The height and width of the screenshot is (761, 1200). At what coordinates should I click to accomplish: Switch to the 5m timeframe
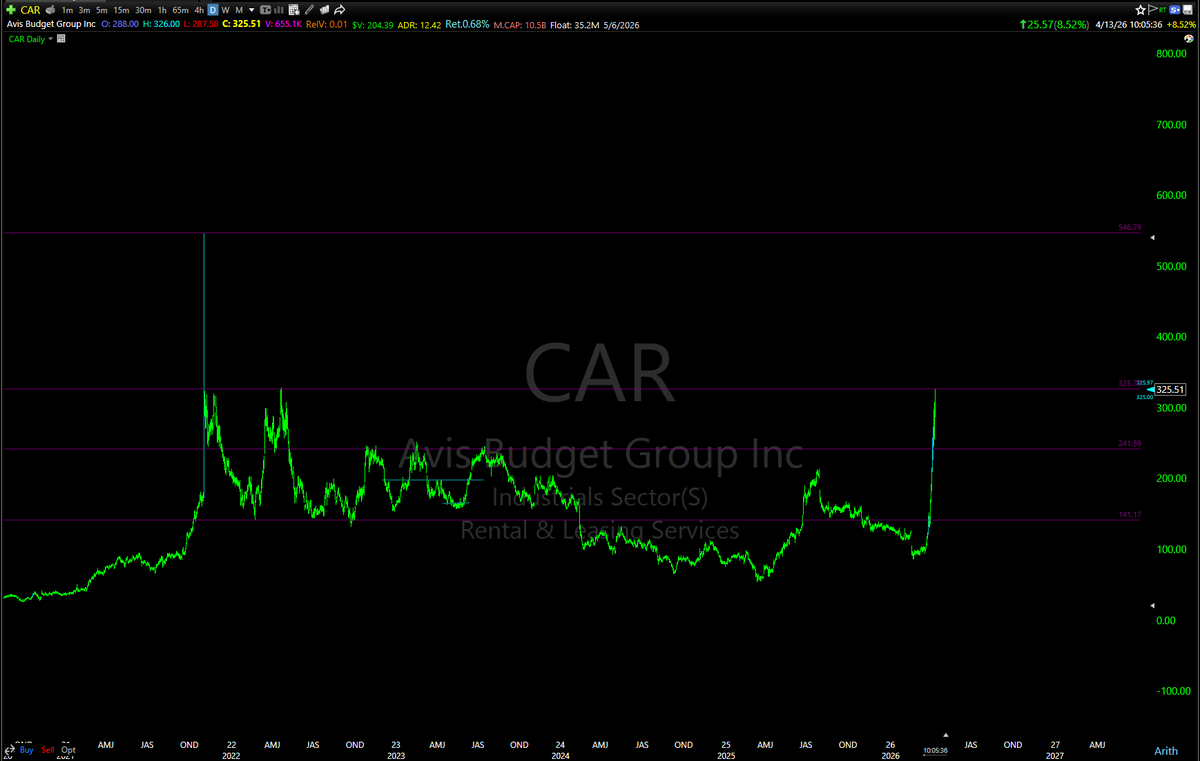(x=101, y=10)
